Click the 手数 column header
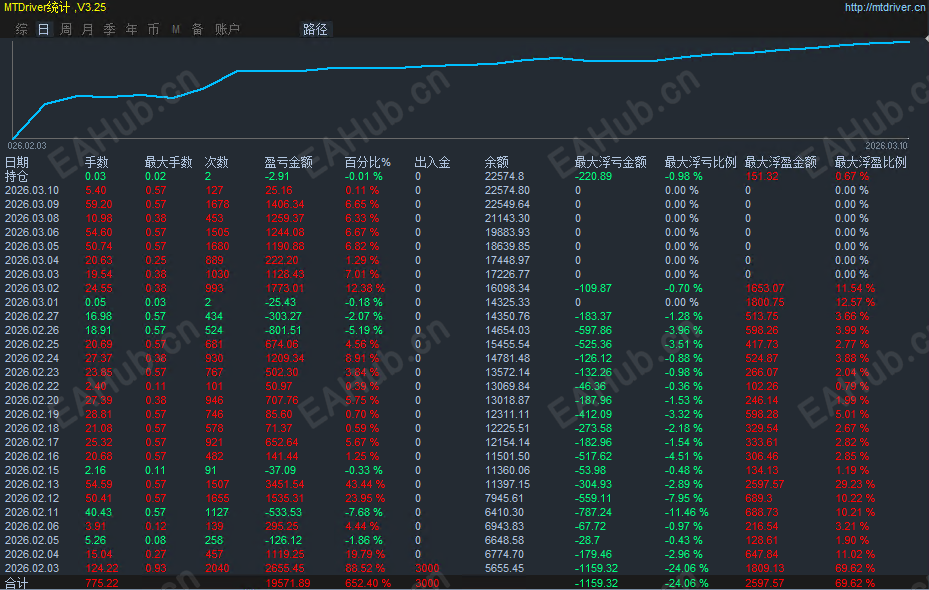 [97, 162]
